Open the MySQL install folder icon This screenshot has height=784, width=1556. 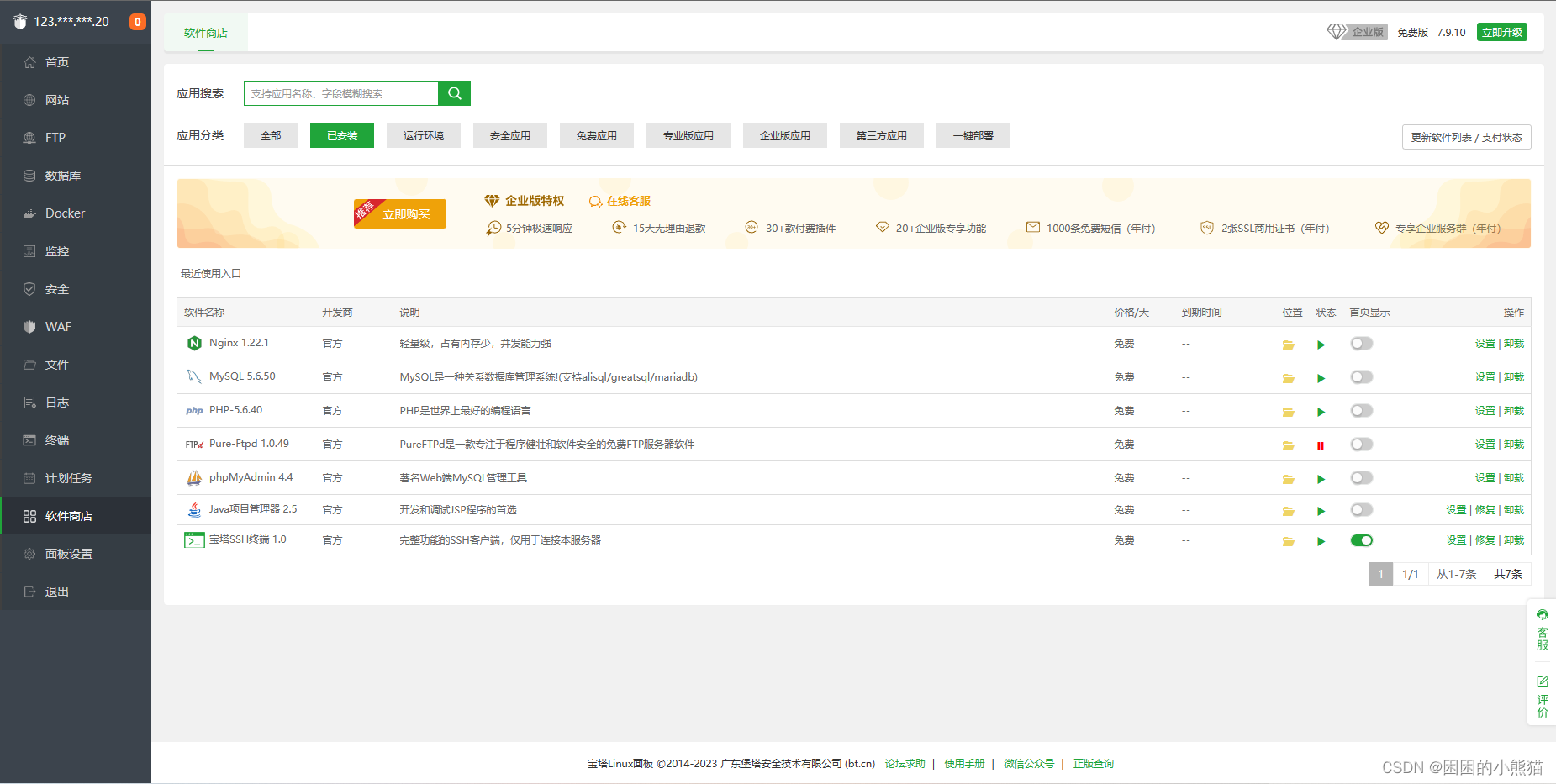point(1288,378)
